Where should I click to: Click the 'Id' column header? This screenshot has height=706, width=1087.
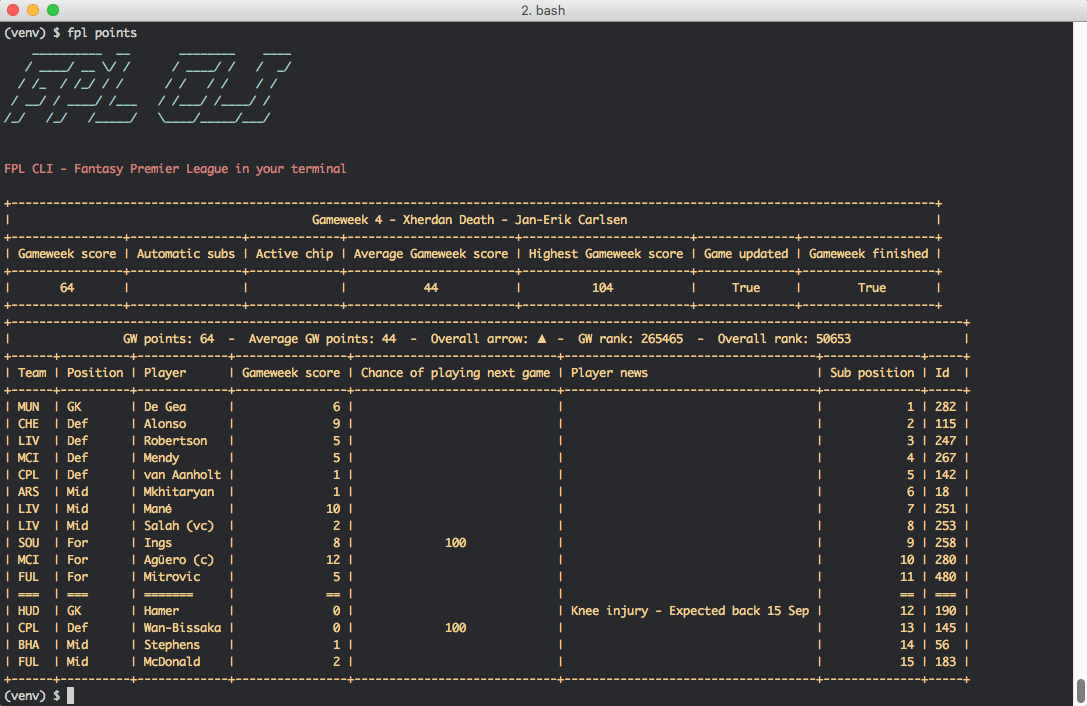pos(942,373)
